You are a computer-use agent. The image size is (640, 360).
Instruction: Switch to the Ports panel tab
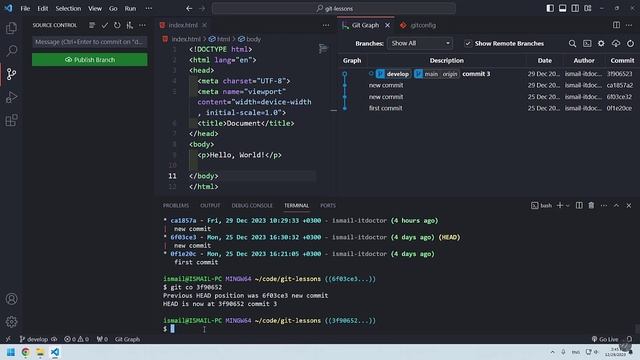328,205
